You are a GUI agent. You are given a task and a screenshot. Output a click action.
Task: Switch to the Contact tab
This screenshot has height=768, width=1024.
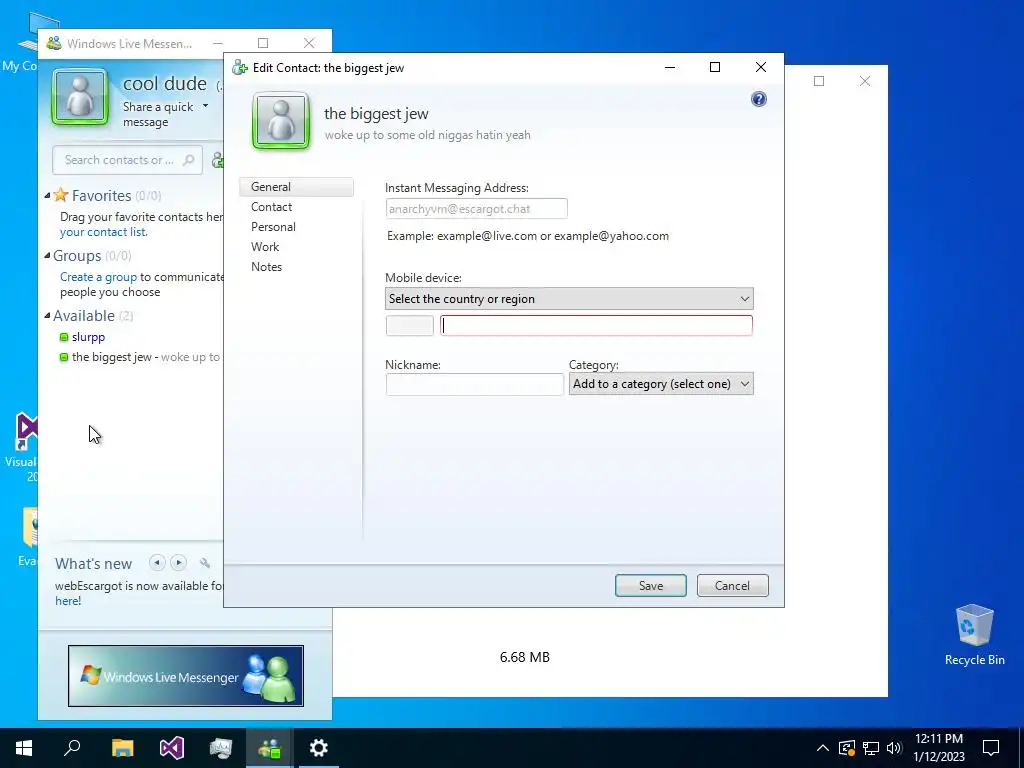tap(271, 207)
